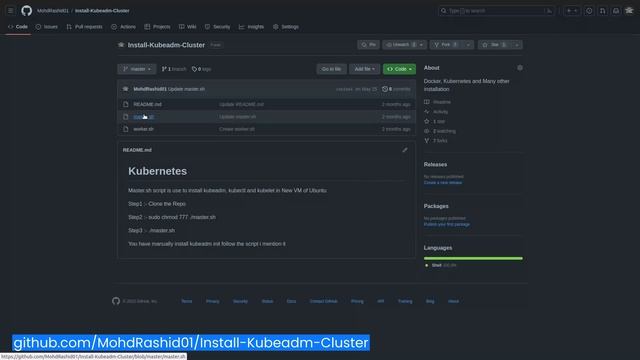Open the Activity link in About

pyautogui.click(x=436, y=112)
